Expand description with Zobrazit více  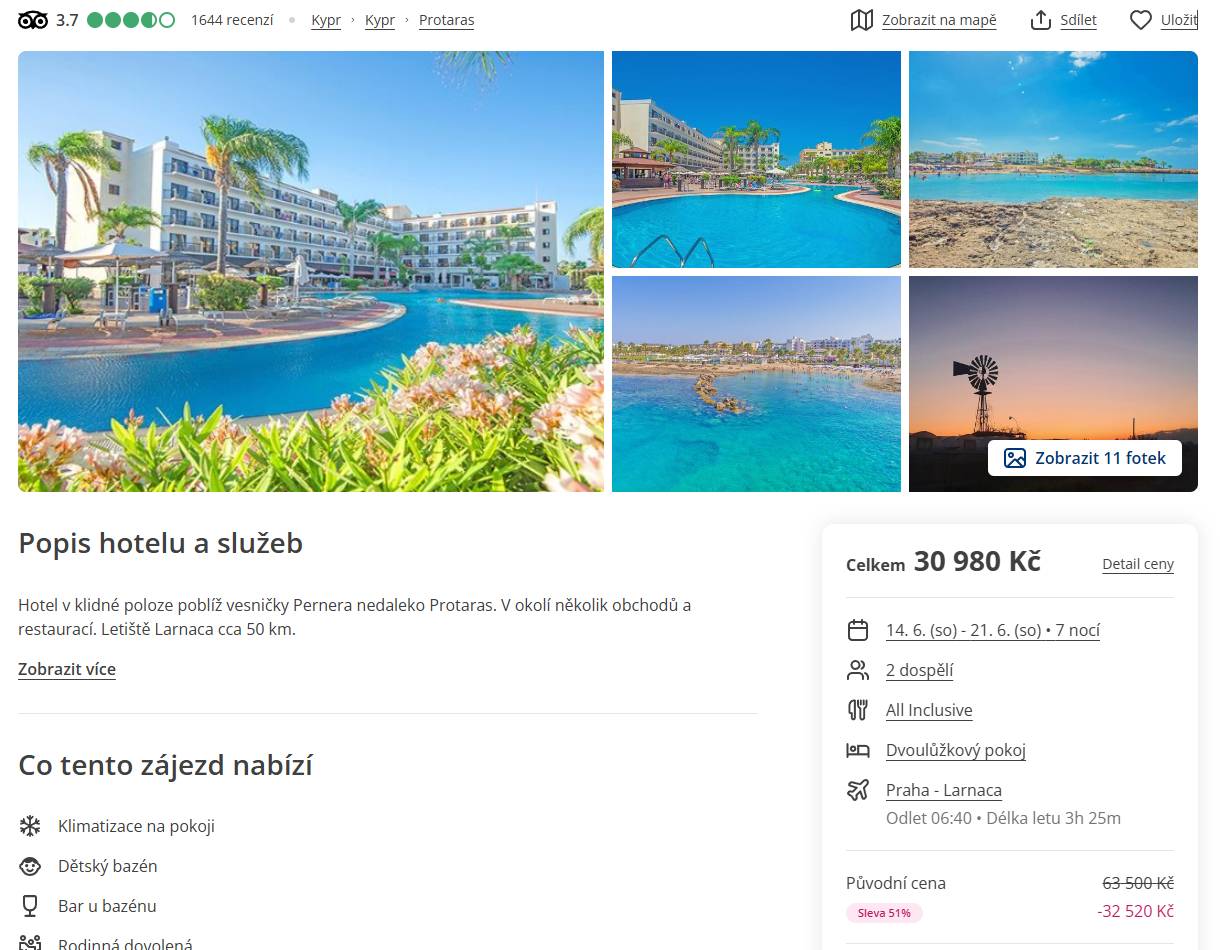pos(67,669)
